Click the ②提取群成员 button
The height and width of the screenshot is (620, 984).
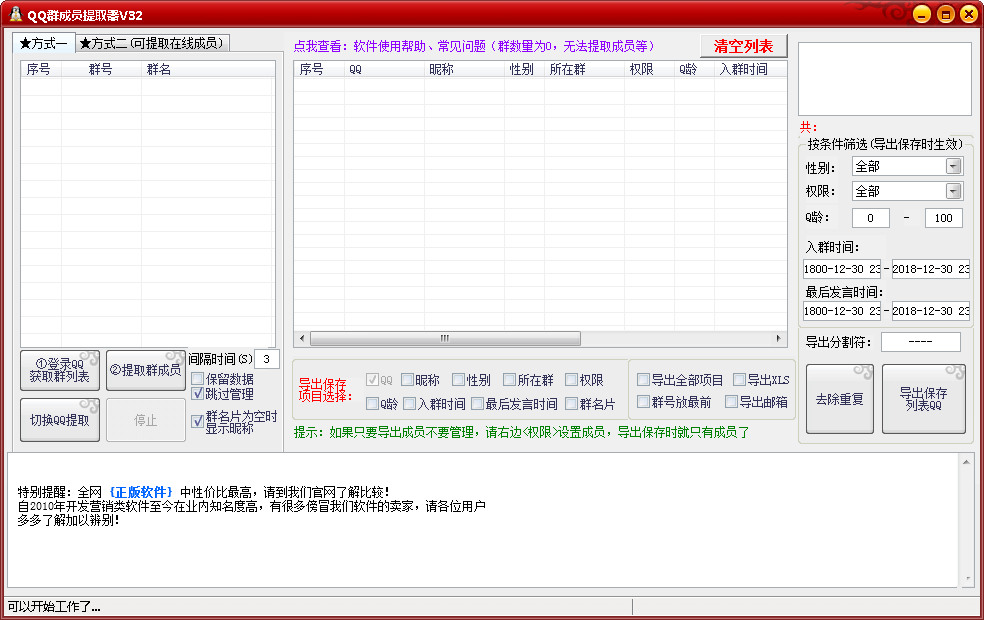click(146, 370)
